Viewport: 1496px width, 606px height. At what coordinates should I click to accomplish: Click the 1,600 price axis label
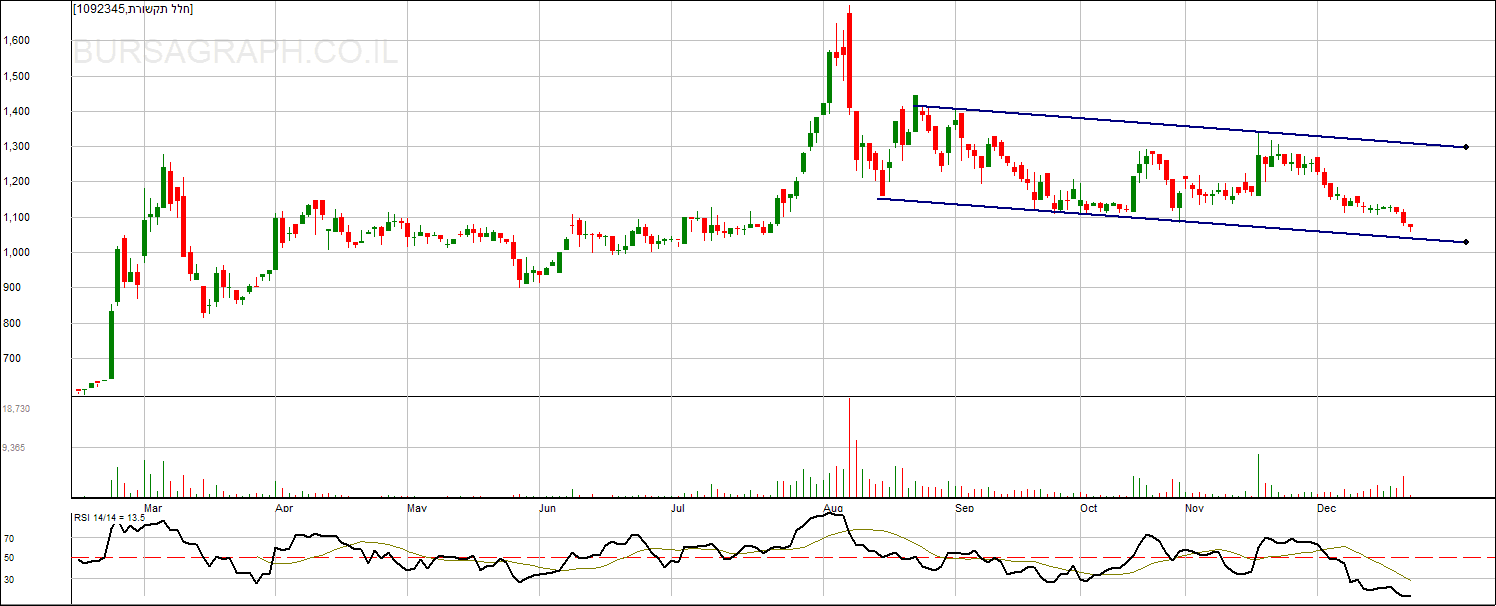[17, 41]
